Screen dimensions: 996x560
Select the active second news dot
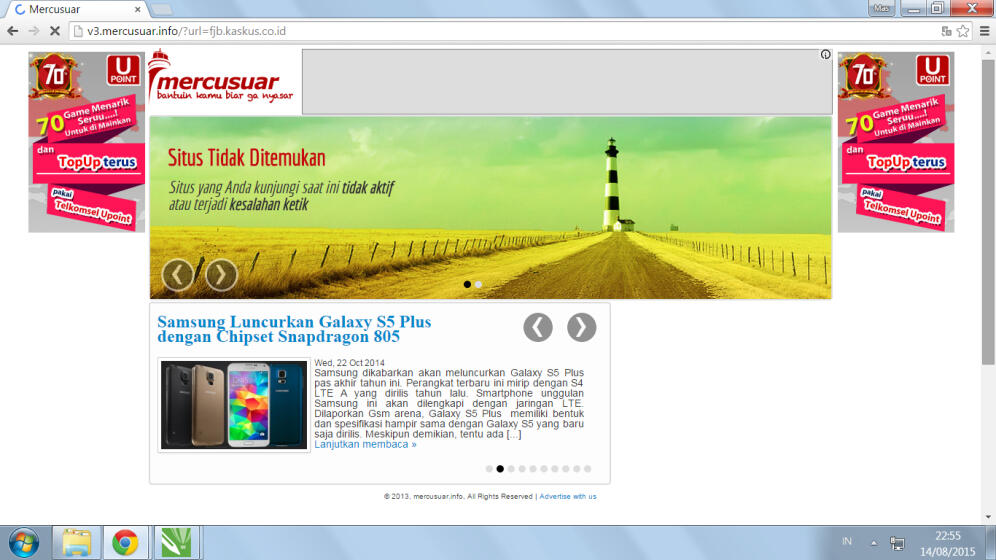[x=500, y=469]
